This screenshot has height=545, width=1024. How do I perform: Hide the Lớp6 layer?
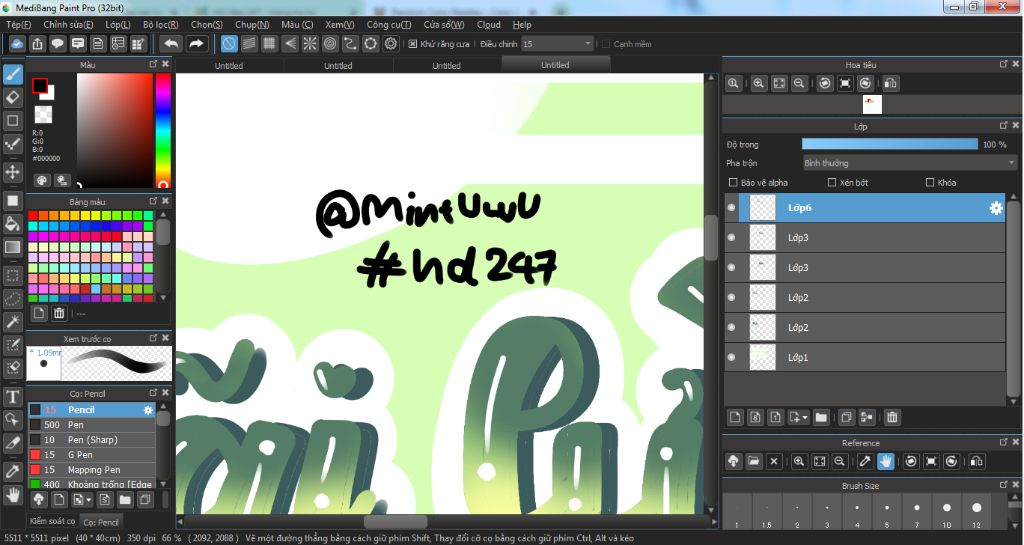(x=731, y=208)
